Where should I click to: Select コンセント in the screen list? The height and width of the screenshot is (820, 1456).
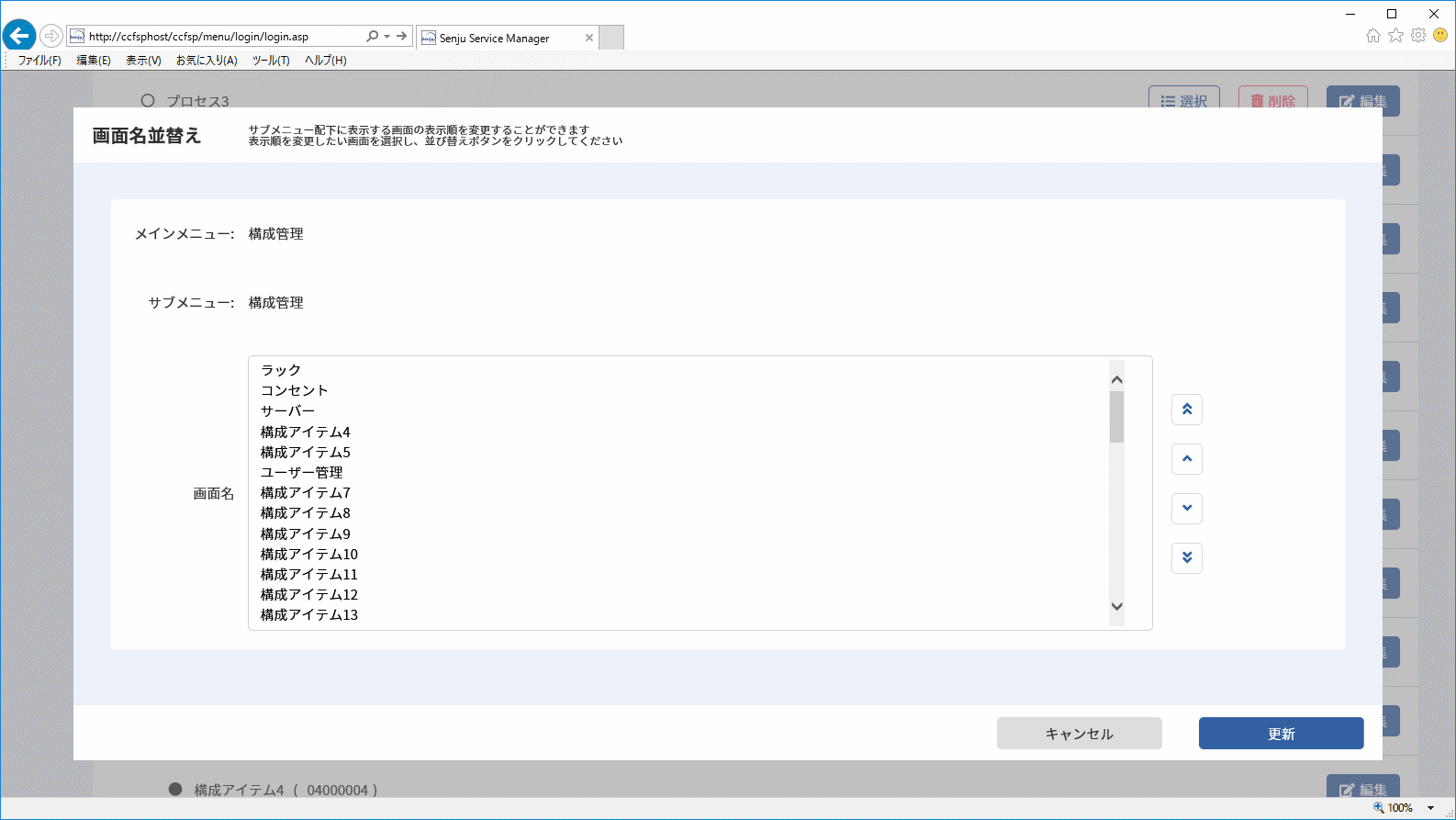coord(680,390)
